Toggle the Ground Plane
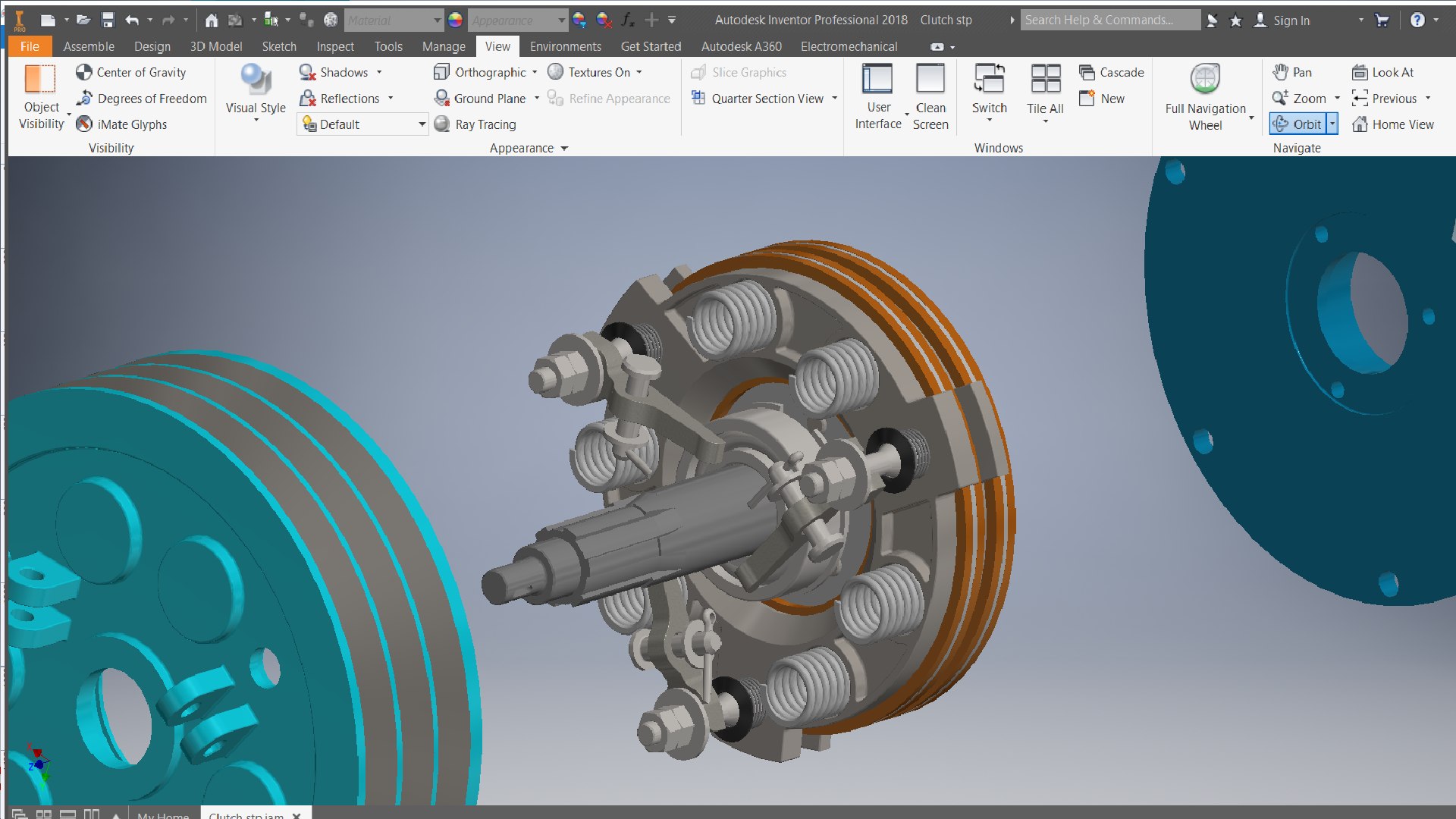Viewport: 1456px width, 819px height. pos(480,99)
